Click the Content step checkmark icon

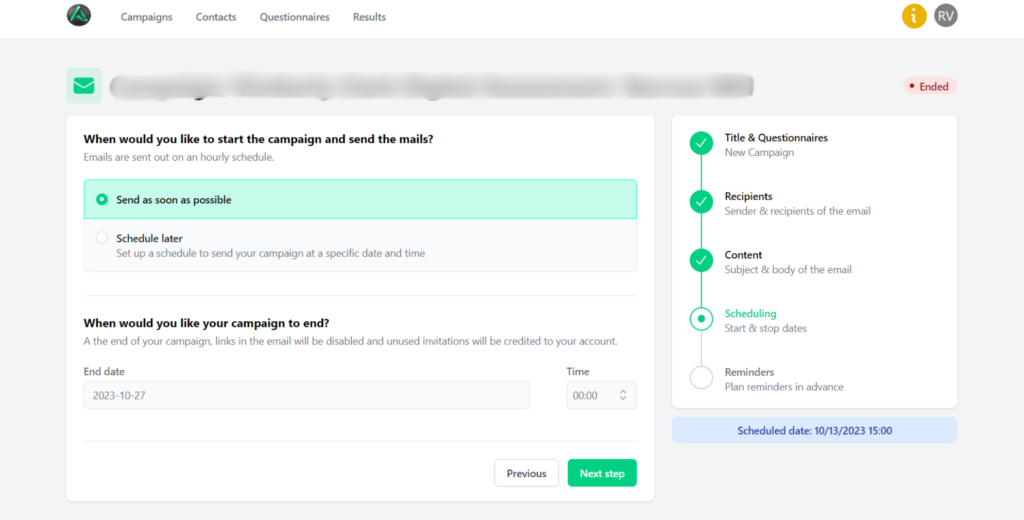pos(701,261)
